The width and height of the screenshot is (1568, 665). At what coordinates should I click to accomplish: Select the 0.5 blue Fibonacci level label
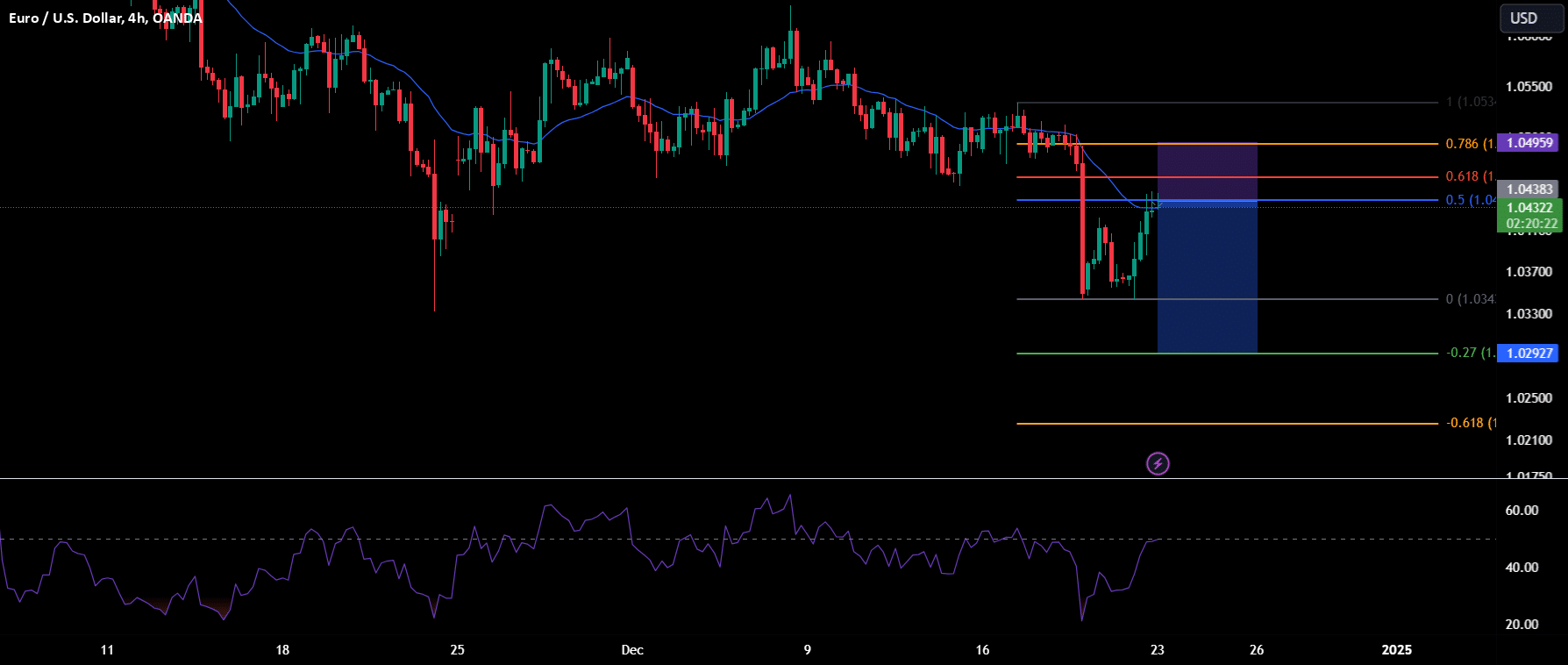point(1471,200)
